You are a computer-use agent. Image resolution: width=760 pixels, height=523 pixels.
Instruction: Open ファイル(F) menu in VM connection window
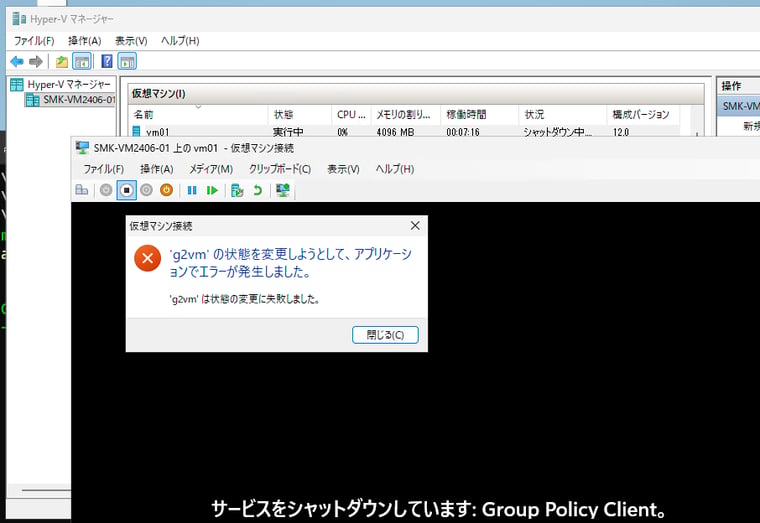click(103, 169)
